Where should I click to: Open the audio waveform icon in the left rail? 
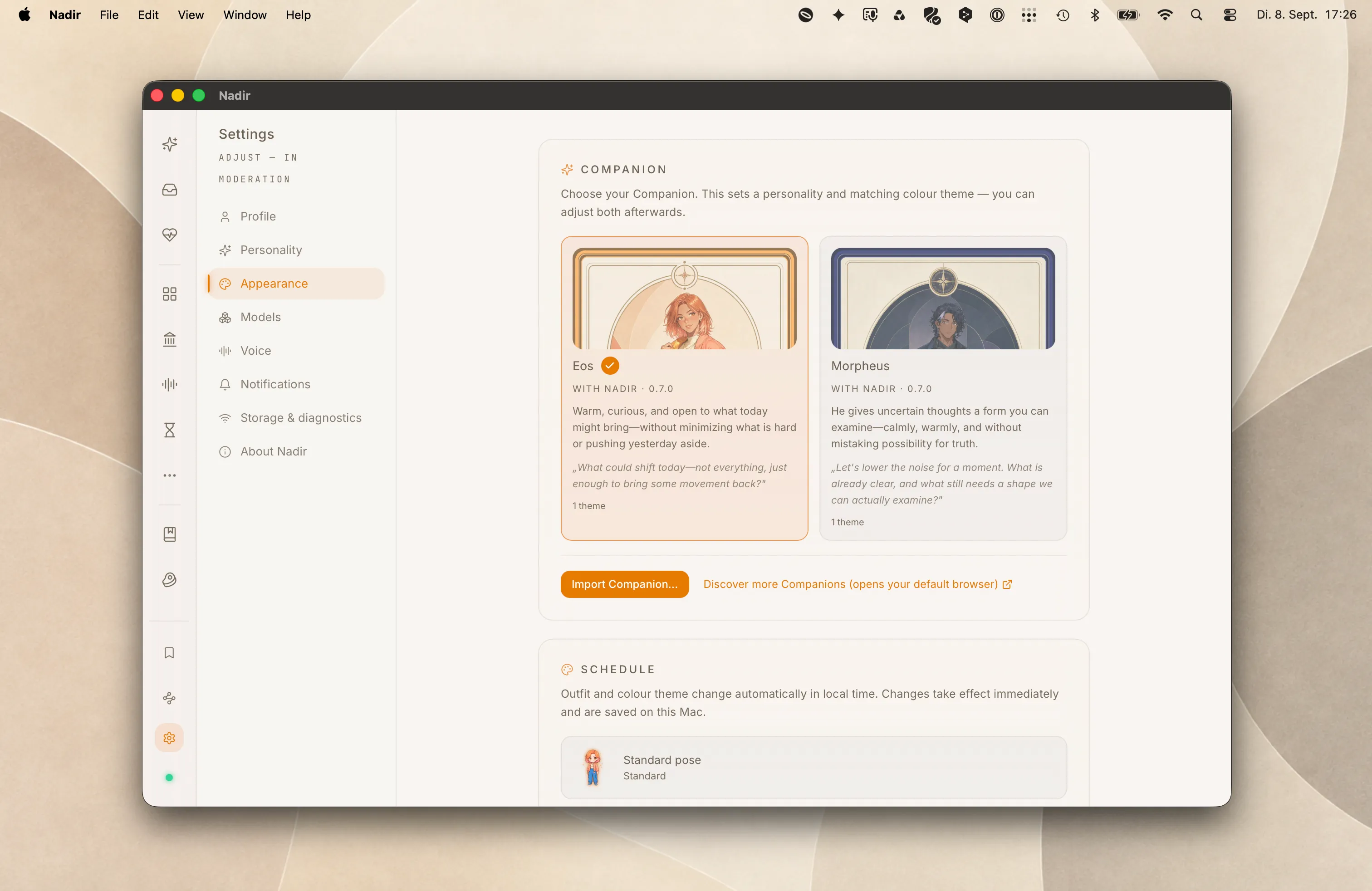tap(170, 384)
